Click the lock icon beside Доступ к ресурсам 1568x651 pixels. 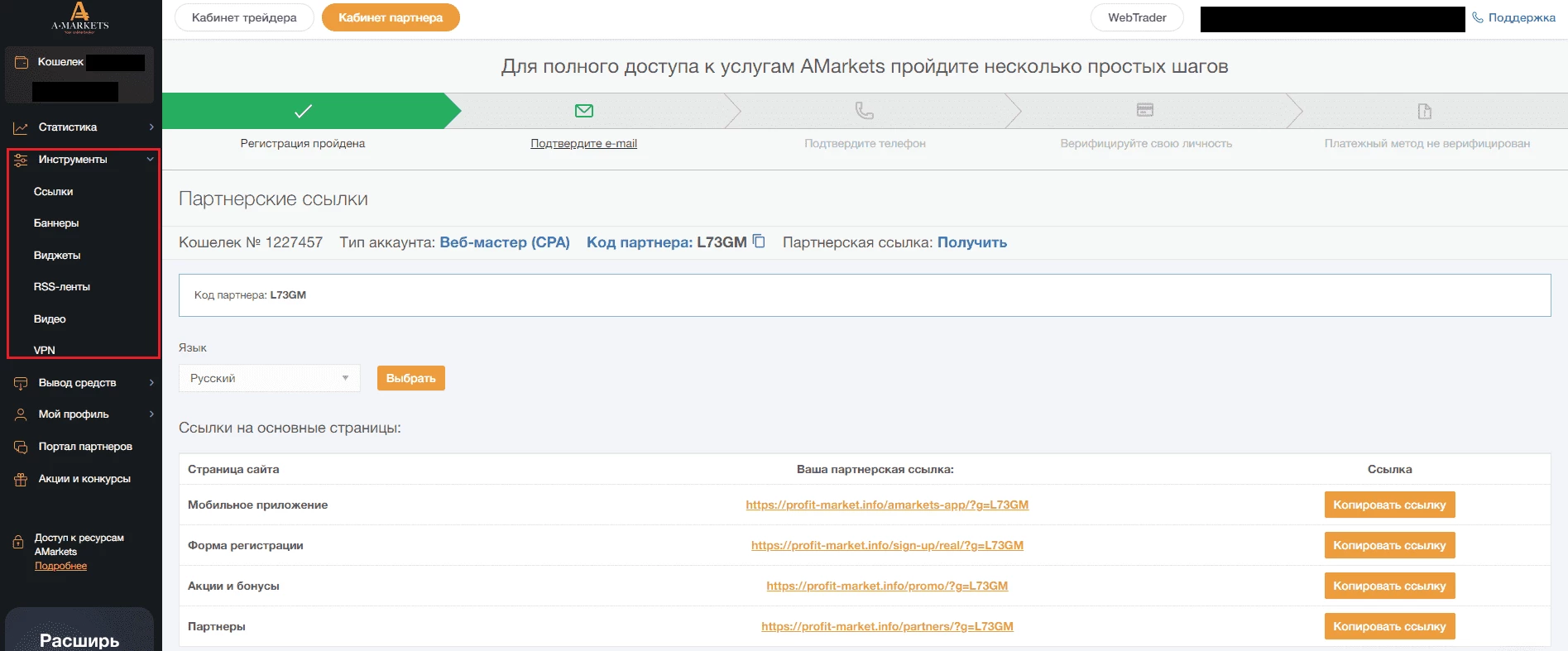[x=18, y=543]
